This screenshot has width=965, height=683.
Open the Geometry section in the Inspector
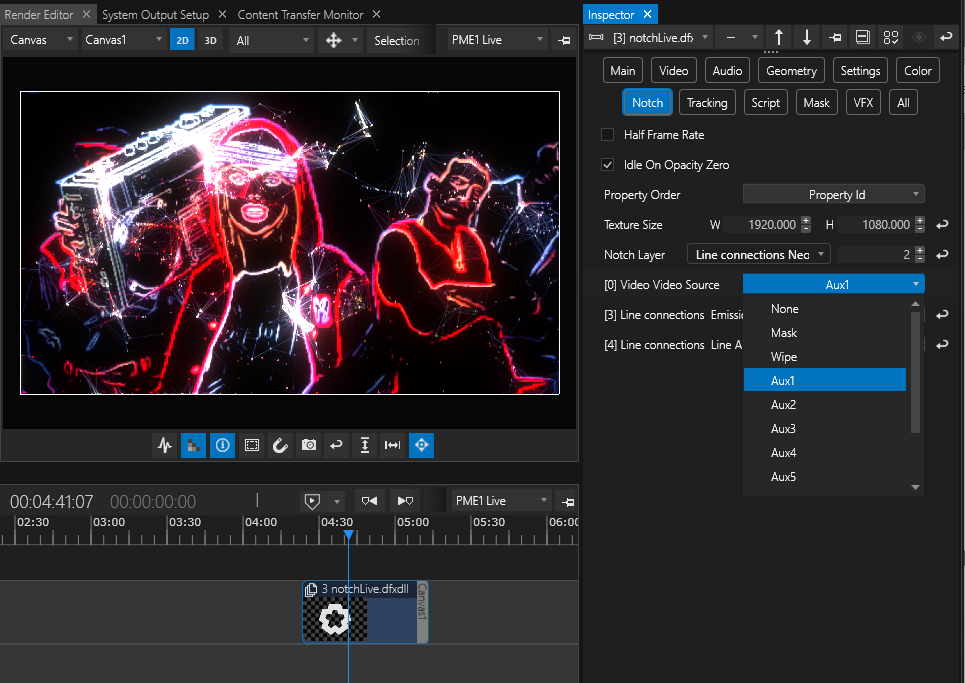(x=791, y=71)
